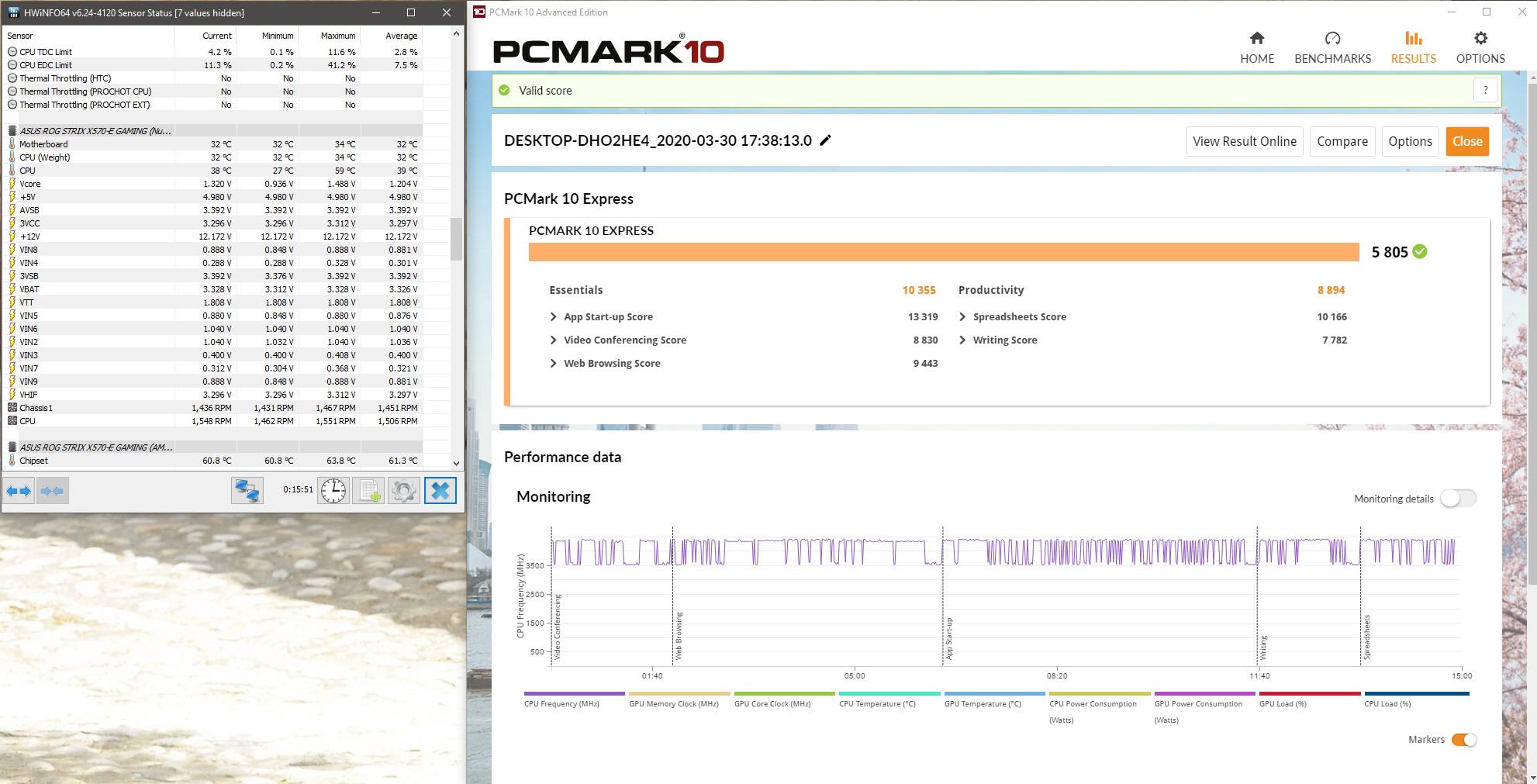The height and width of the screenshot is (784, 1537).
Task: Select the VBAT voltage row
Action: [213, 289]
